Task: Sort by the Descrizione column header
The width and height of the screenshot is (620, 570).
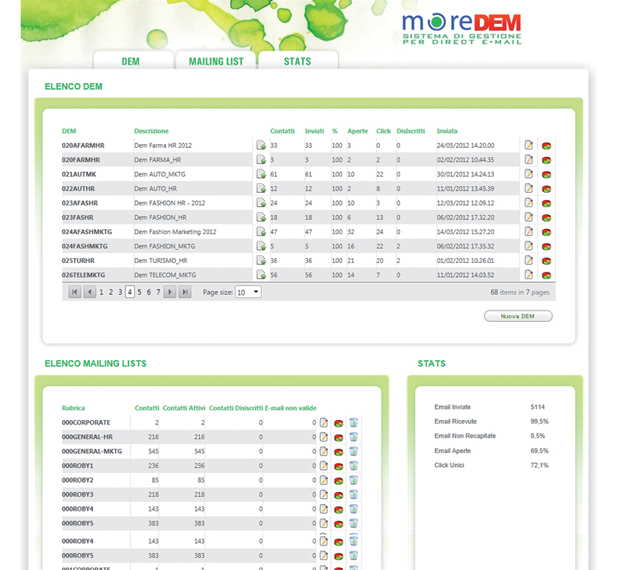Action: (x=151, y=131)
